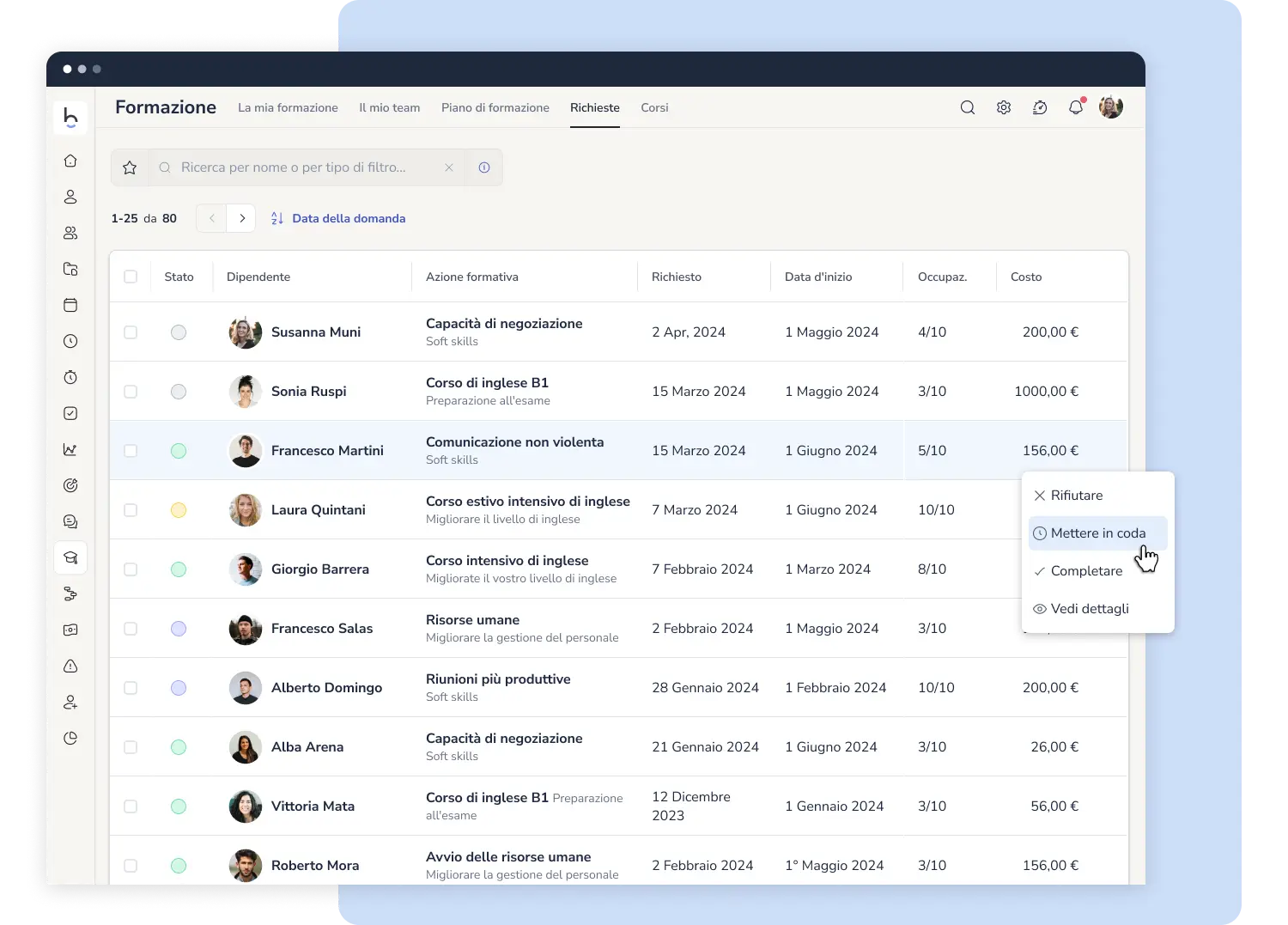The image size is (1288, 925).
Task: Open Susanna Muni's avatar thumbnail
Action: tap(246, 332)
